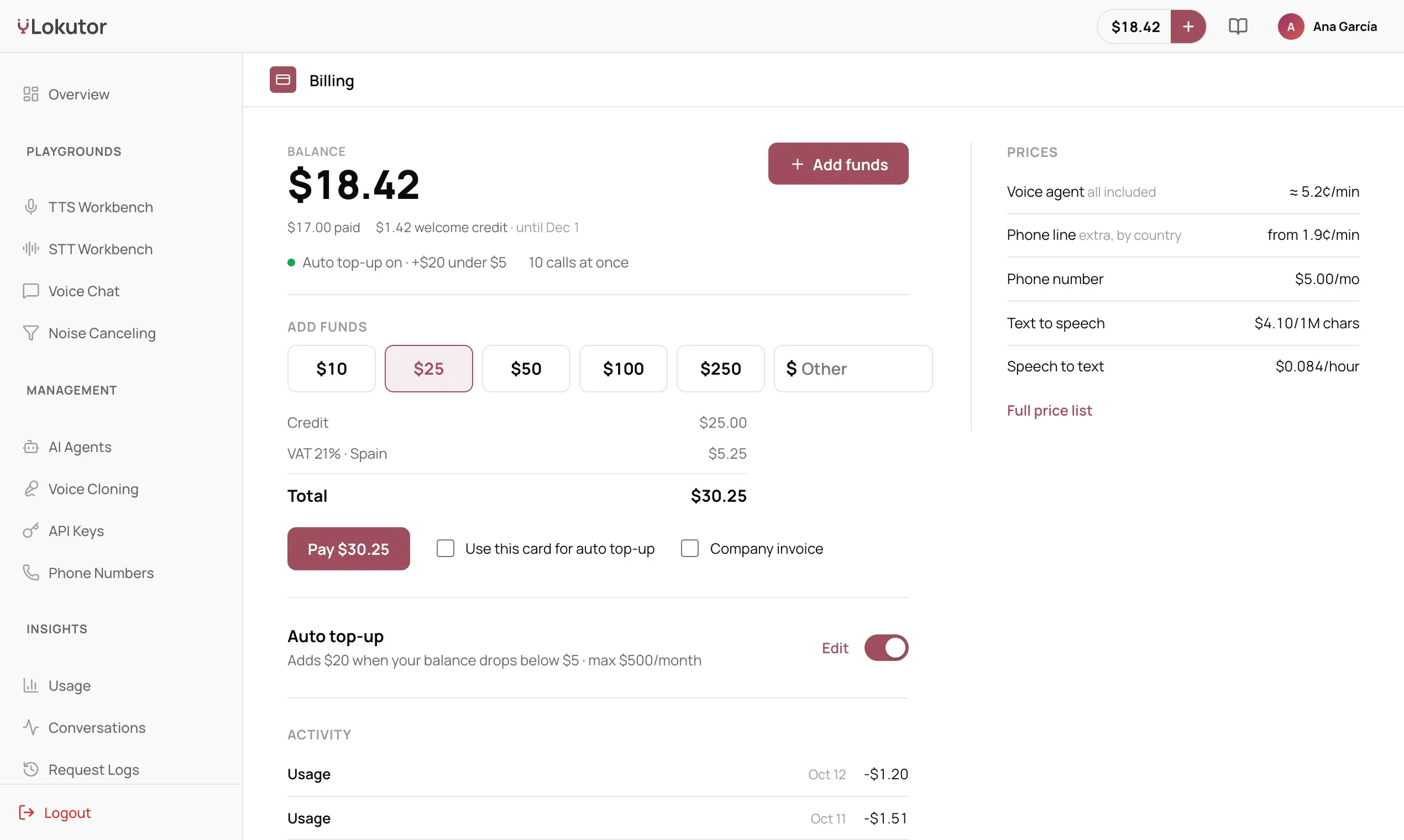Go to Voice Chat
Viewport: 1404px width, 840px height.
71,291
